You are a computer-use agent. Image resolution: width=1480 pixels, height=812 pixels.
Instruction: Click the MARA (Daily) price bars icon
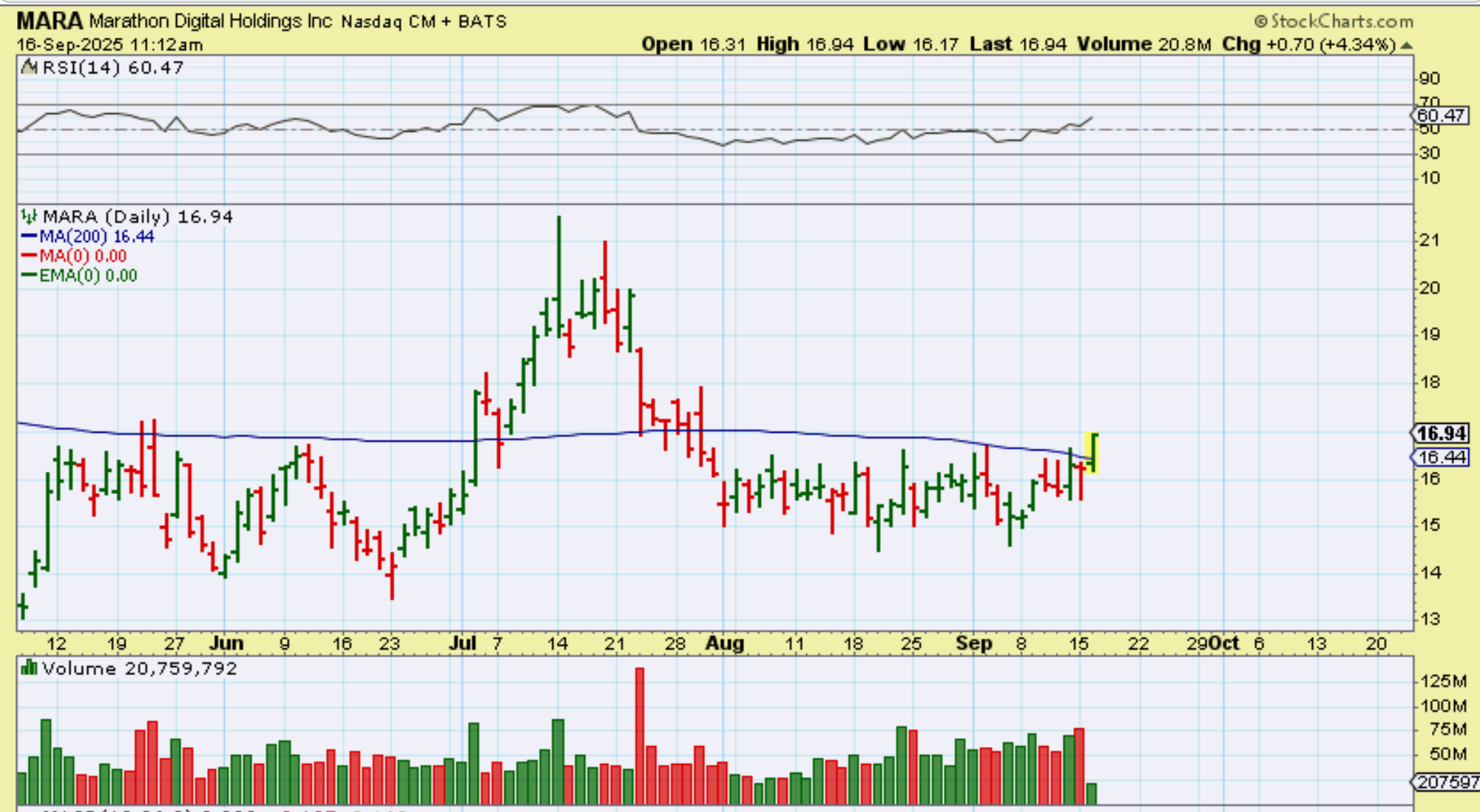29,217
